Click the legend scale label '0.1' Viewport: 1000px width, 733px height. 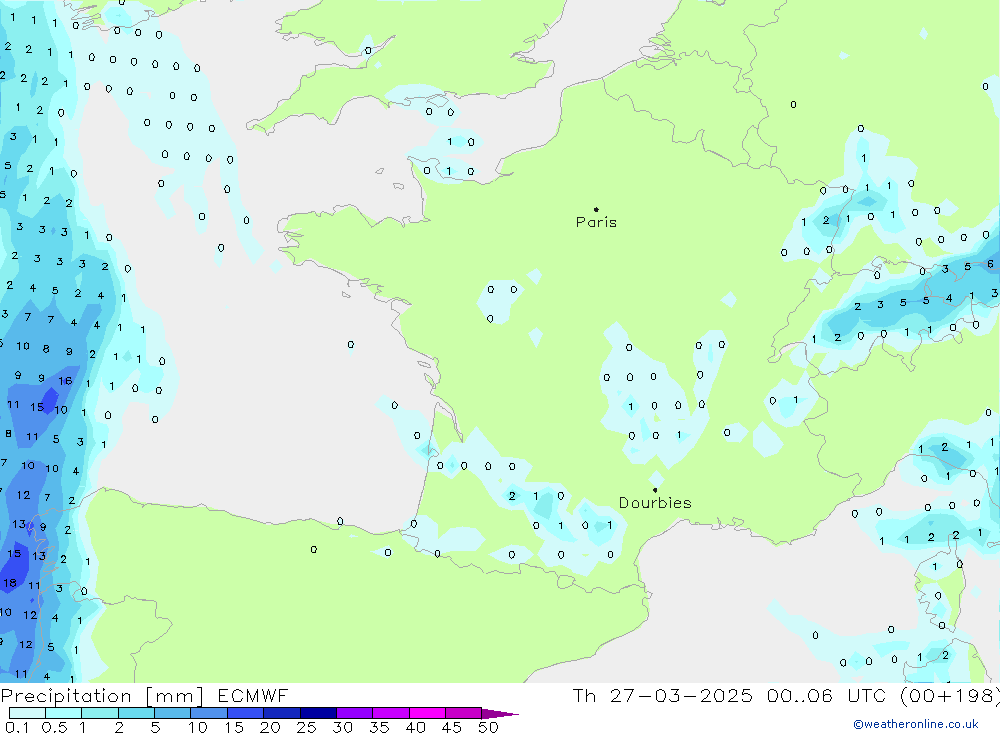[17, 727]
